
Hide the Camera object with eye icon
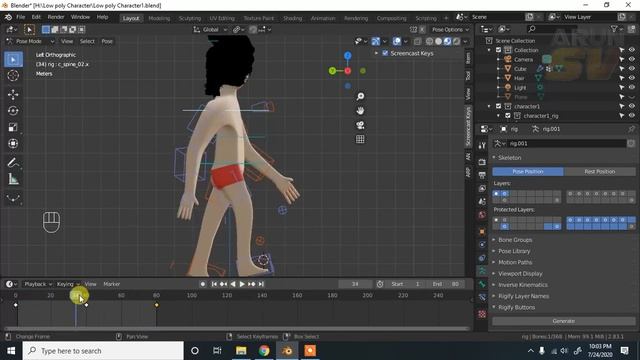[631, 60]
